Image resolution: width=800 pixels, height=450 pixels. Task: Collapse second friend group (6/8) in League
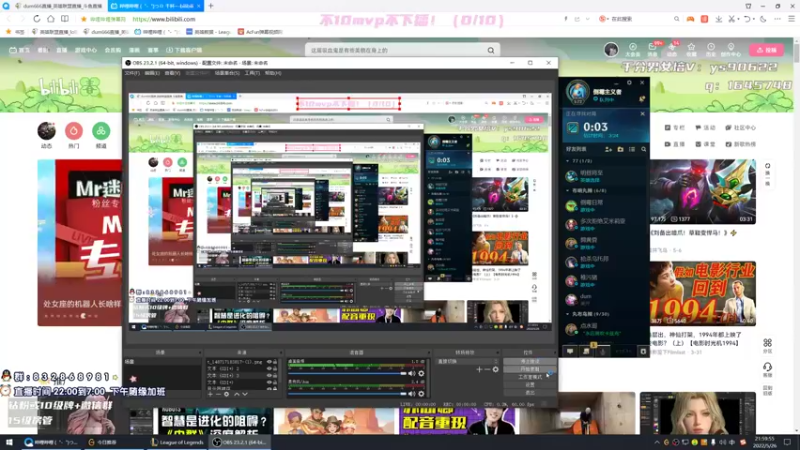coord(568,190)
